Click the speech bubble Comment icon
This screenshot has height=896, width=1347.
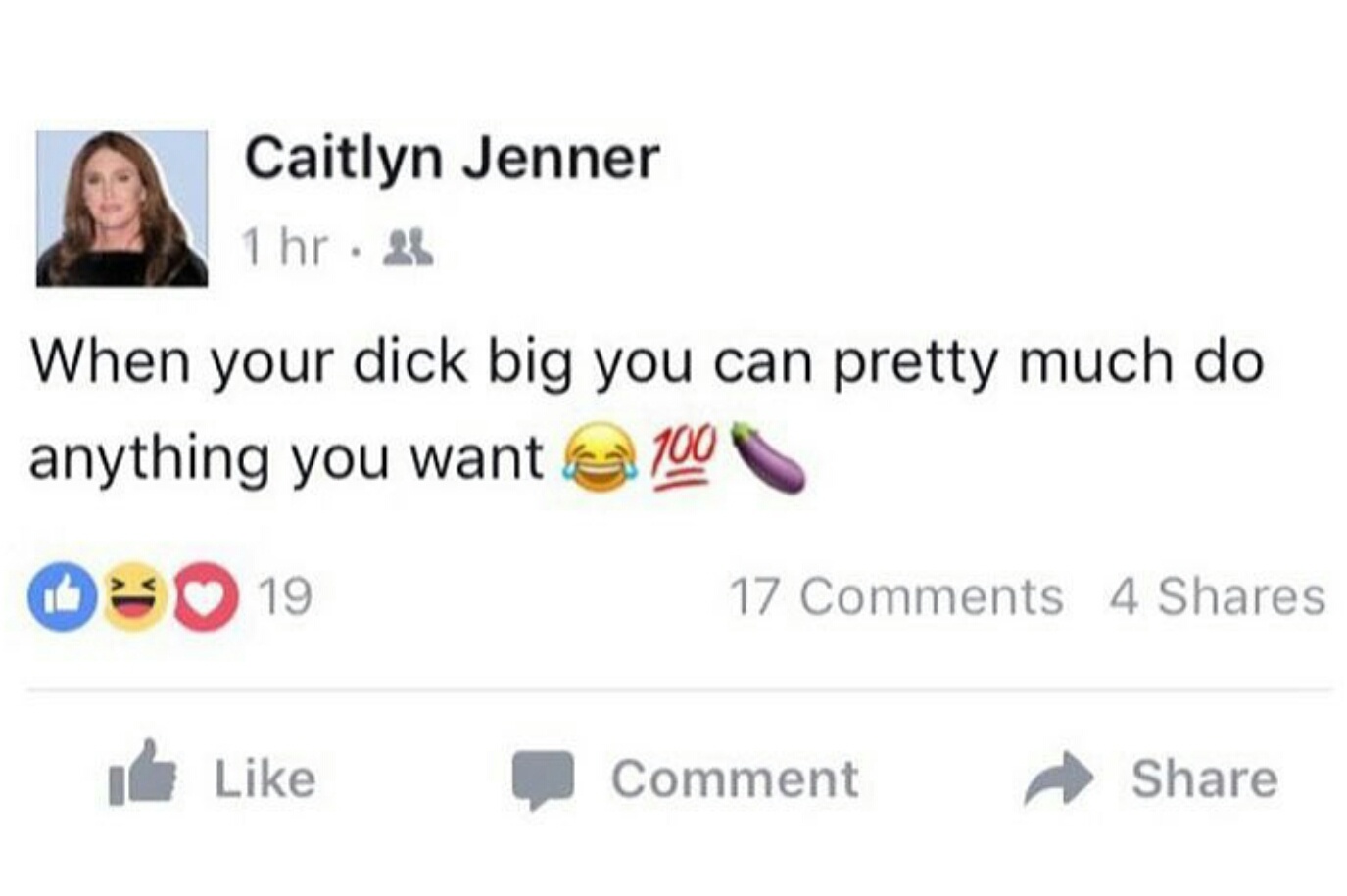click(543, 779)
